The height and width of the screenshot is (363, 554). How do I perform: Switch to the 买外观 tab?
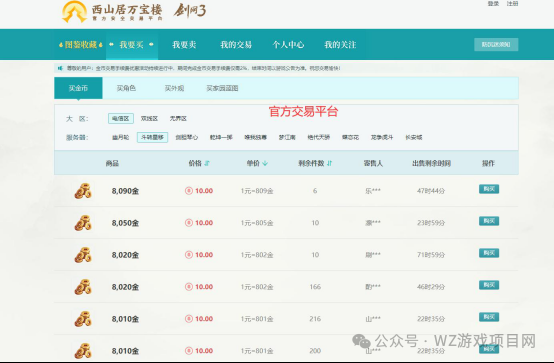(174, 88)
